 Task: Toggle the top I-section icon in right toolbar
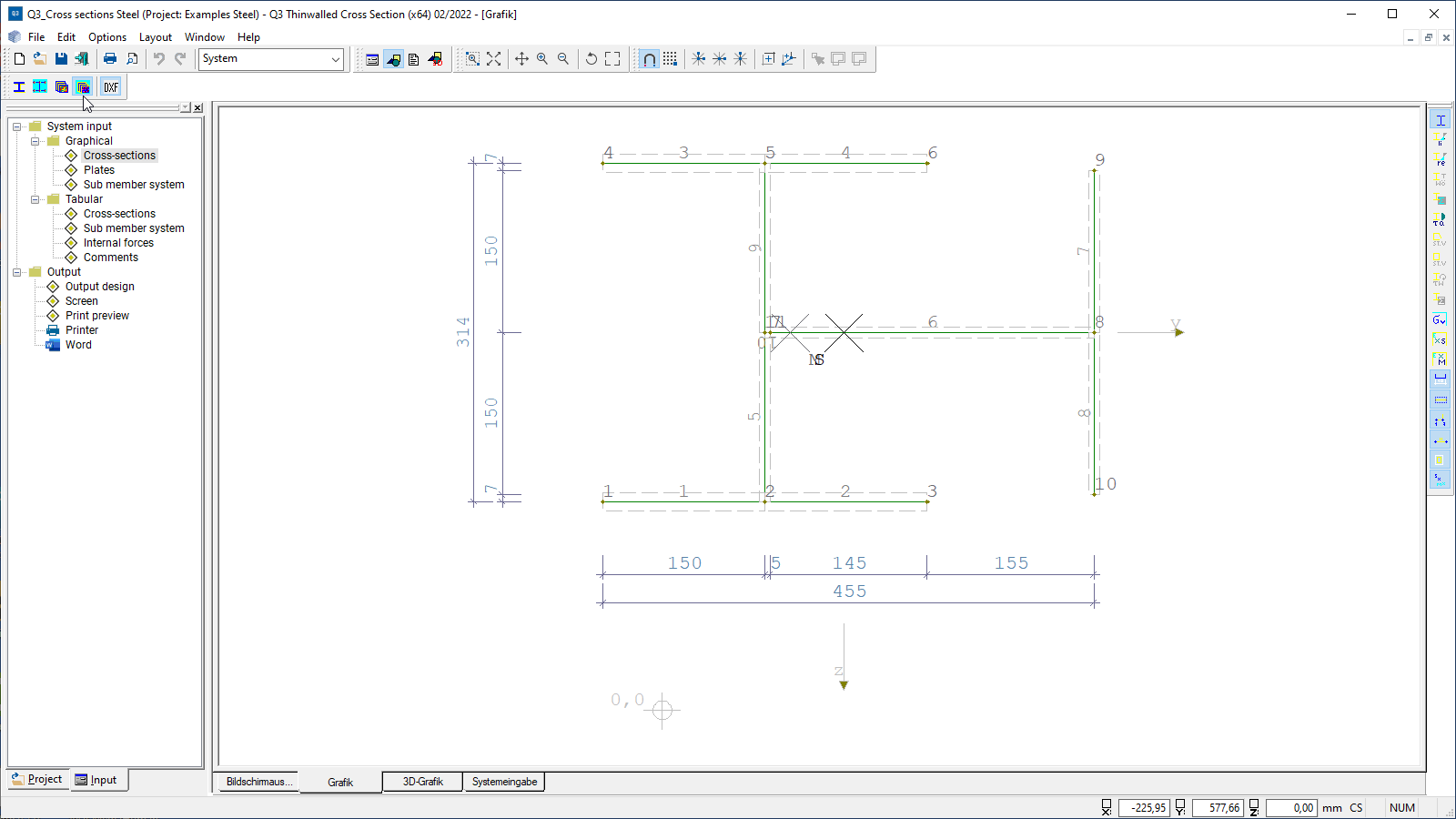tap(1440, 119)
